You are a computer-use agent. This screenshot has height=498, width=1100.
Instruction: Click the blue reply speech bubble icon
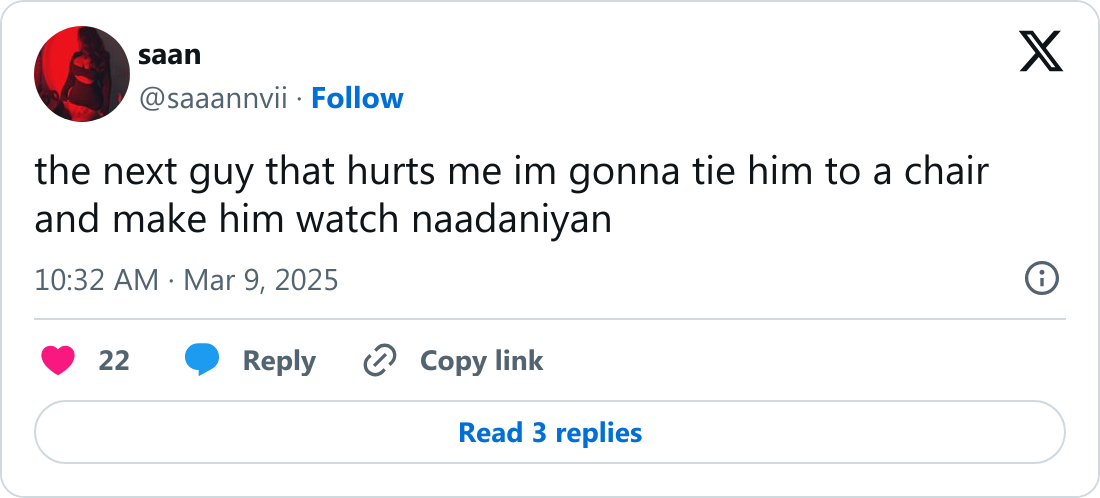click(x=203, y=360)
